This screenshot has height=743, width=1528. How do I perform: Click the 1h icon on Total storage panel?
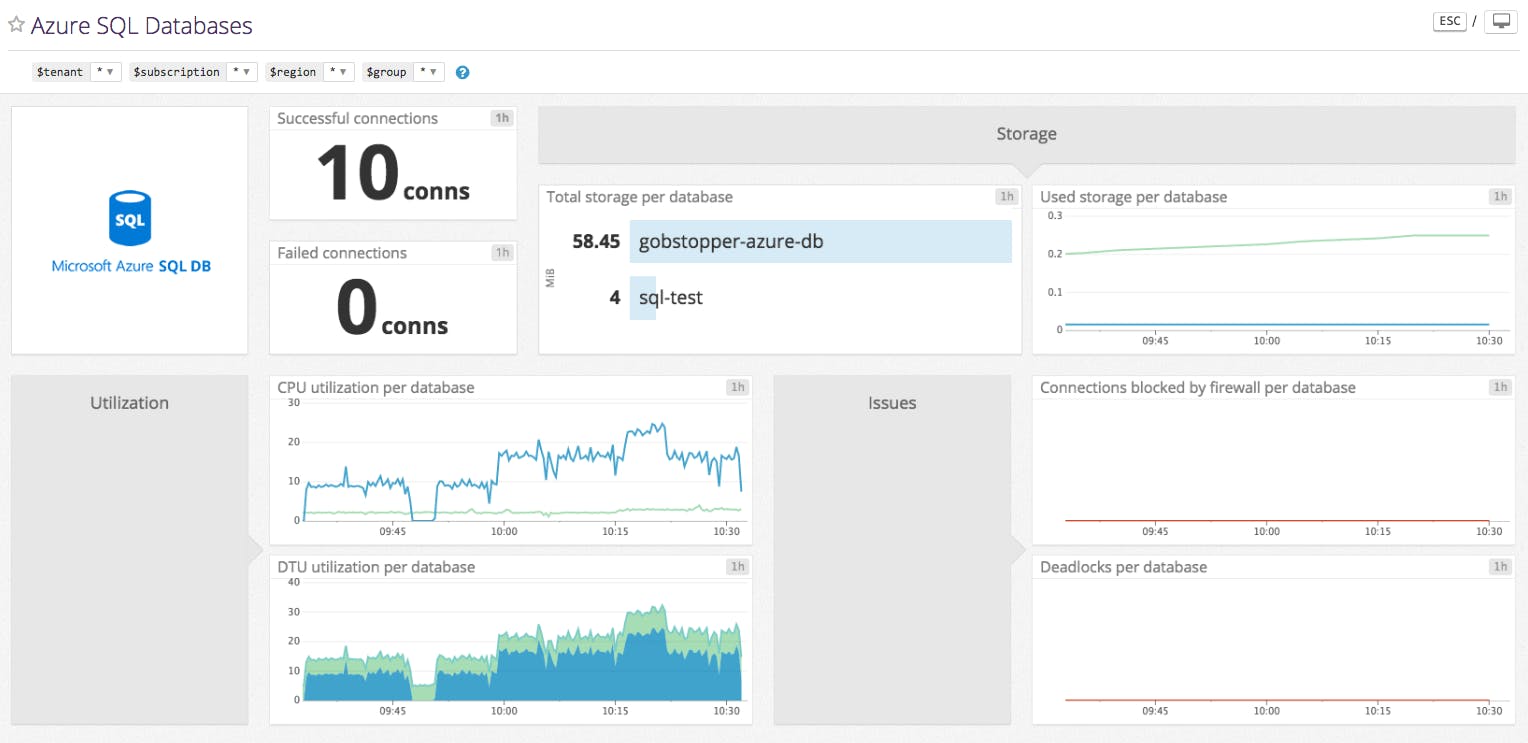click(x=1005, y=196)
